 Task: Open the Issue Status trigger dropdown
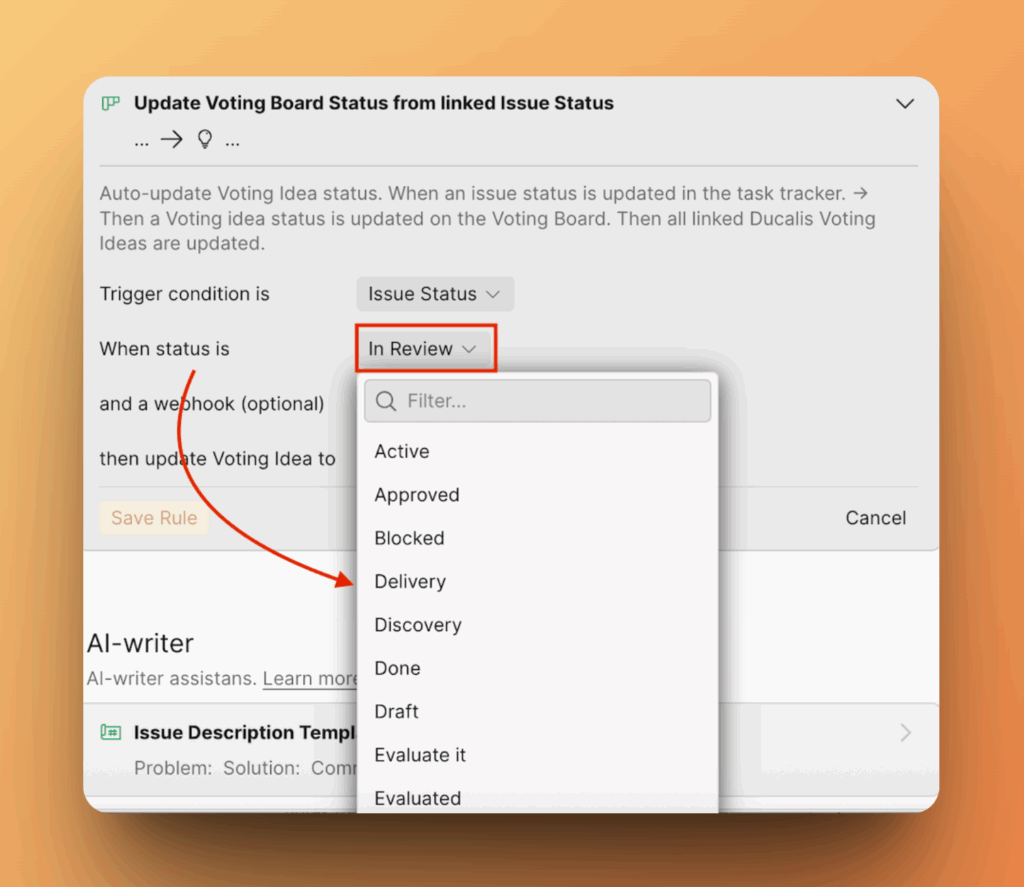(434, 293)
